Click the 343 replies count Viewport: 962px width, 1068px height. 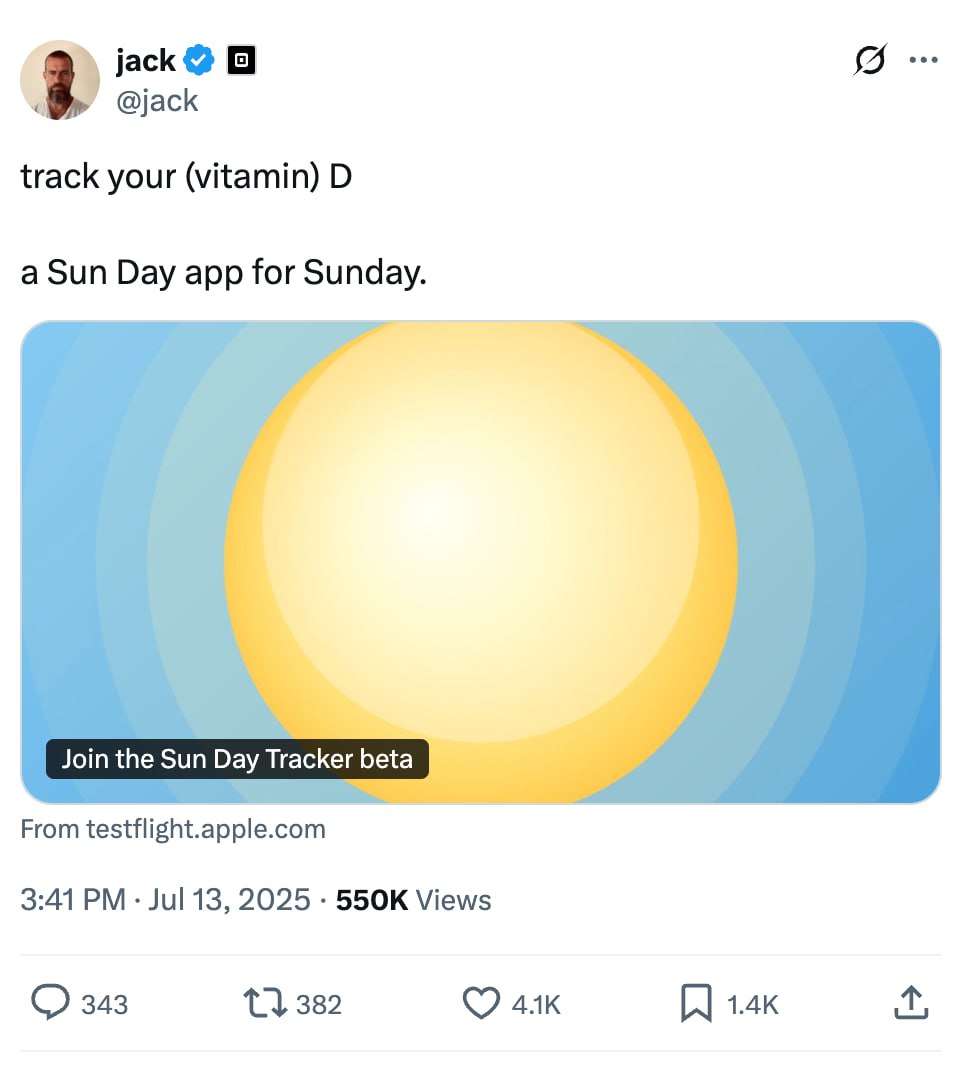(104, 1004)
